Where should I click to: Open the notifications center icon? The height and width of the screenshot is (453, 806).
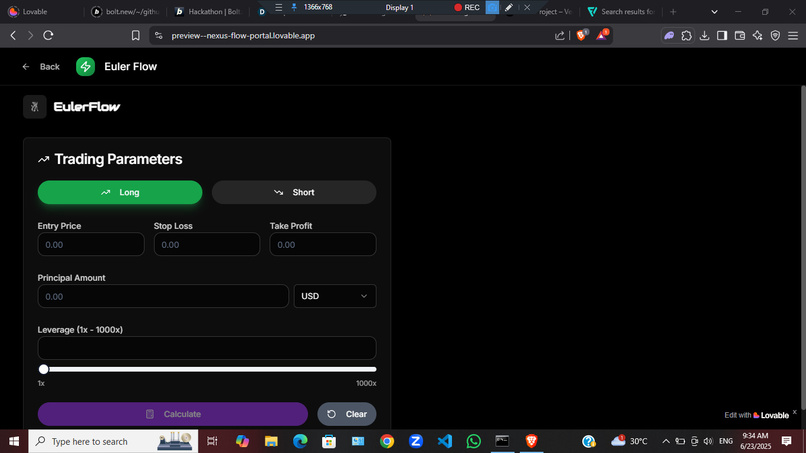(x=786, y=441)
